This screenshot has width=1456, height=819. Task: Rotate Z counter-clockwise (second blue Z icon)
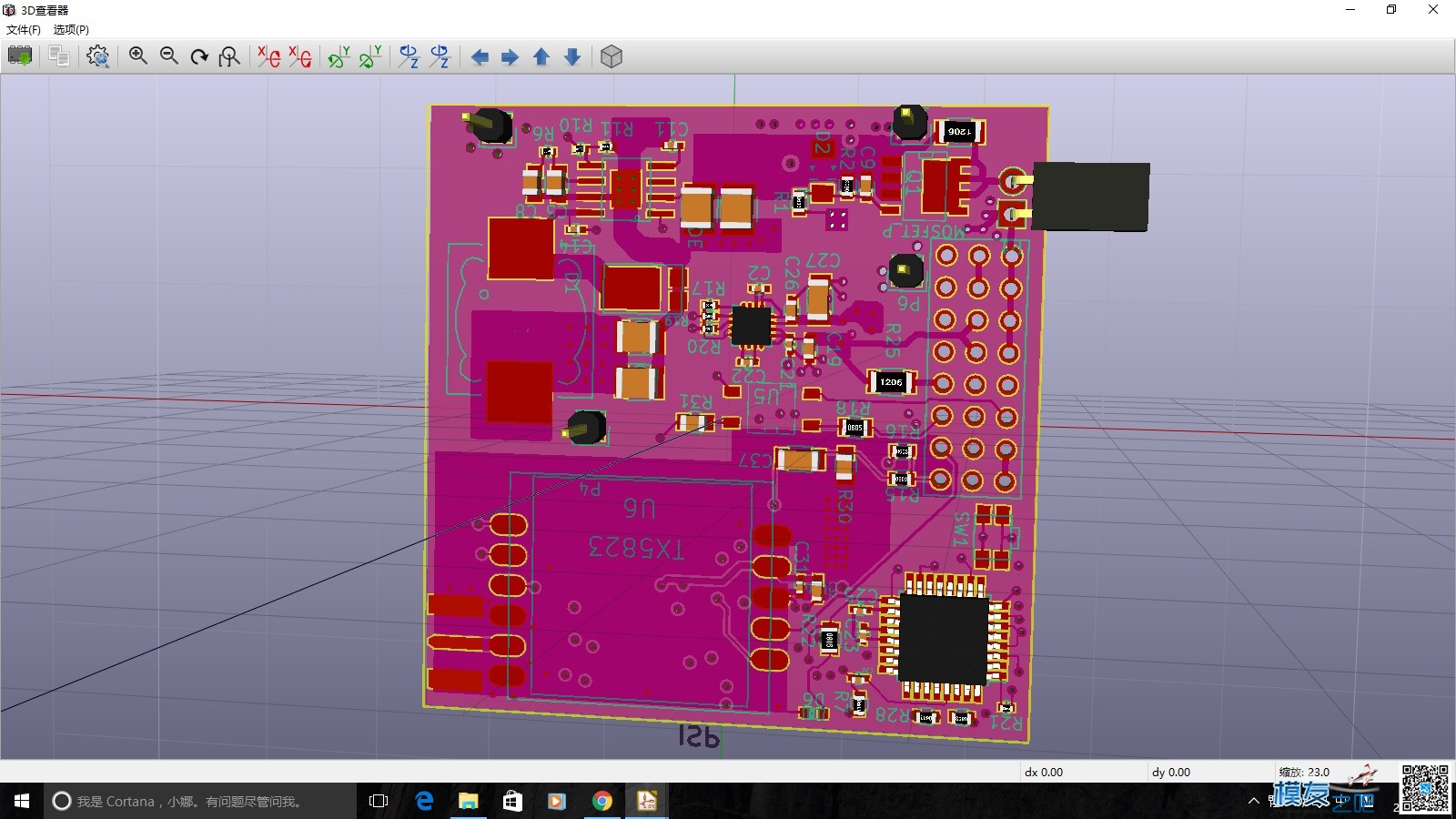[x=440, y=56]
